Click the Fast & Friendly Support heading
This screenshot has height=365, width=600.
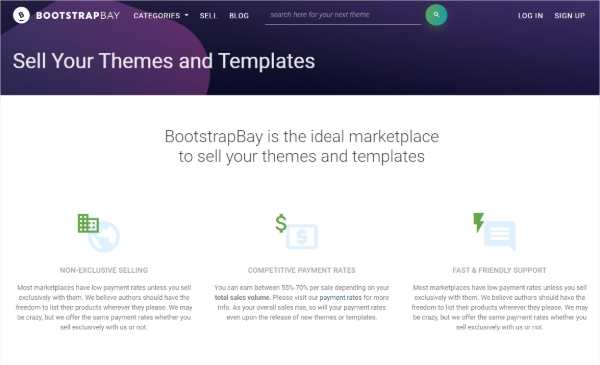click(499, 270)
